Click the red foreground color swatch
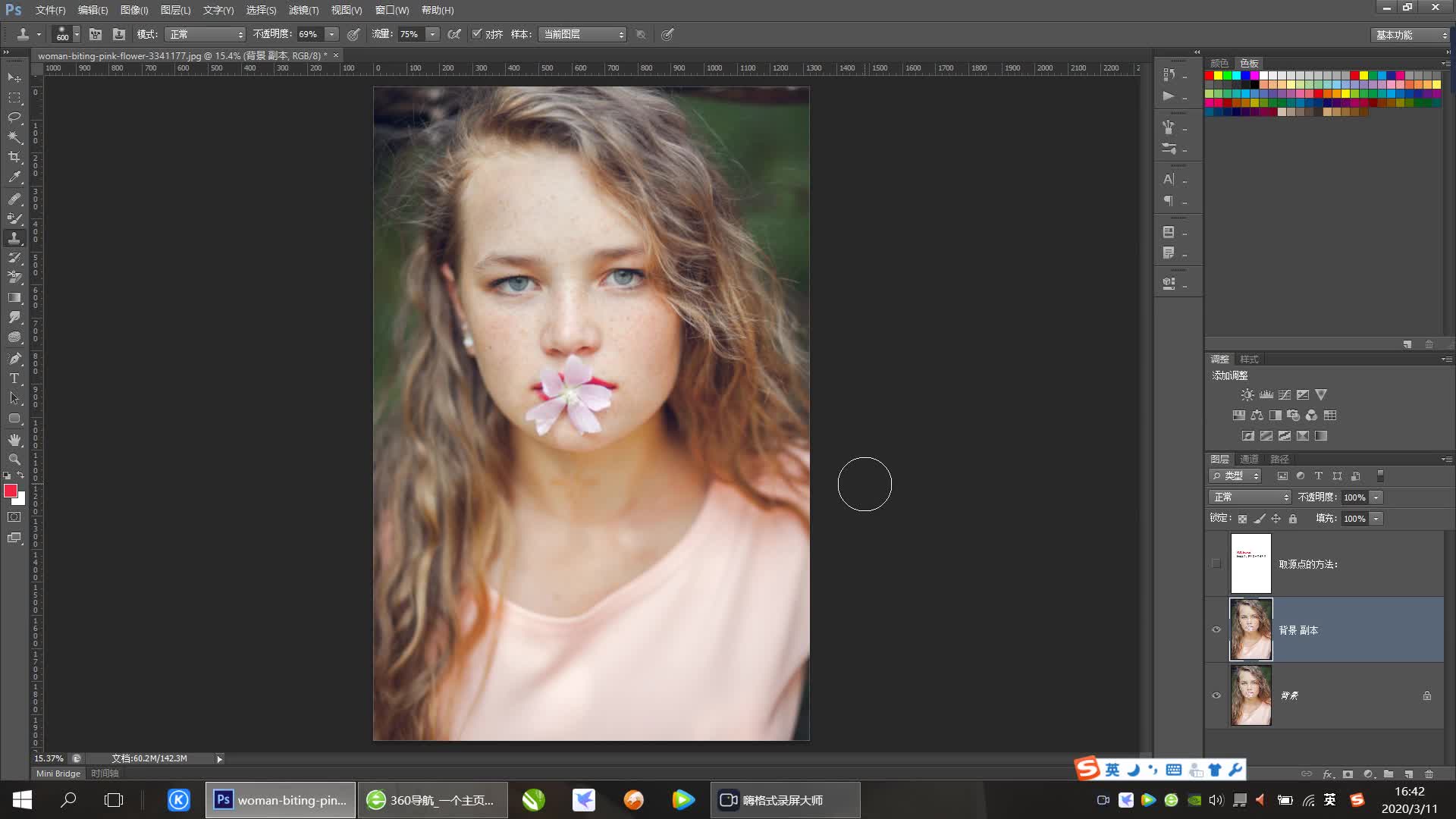Image resolution: width=1456 pixels, height=819 pixels. click(11, 491)
